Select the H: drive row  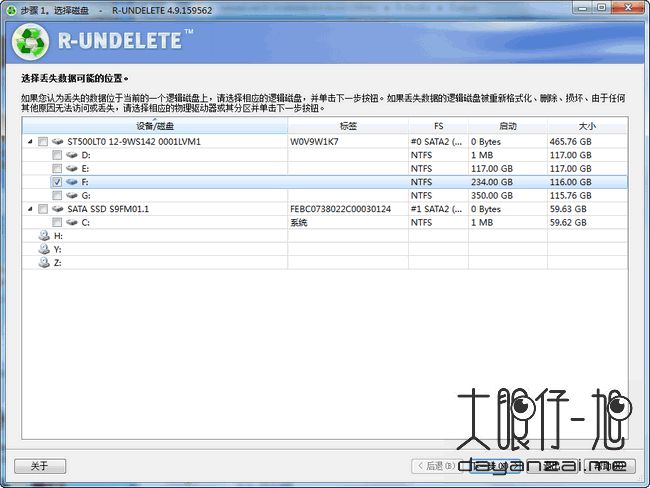point(325,236)
